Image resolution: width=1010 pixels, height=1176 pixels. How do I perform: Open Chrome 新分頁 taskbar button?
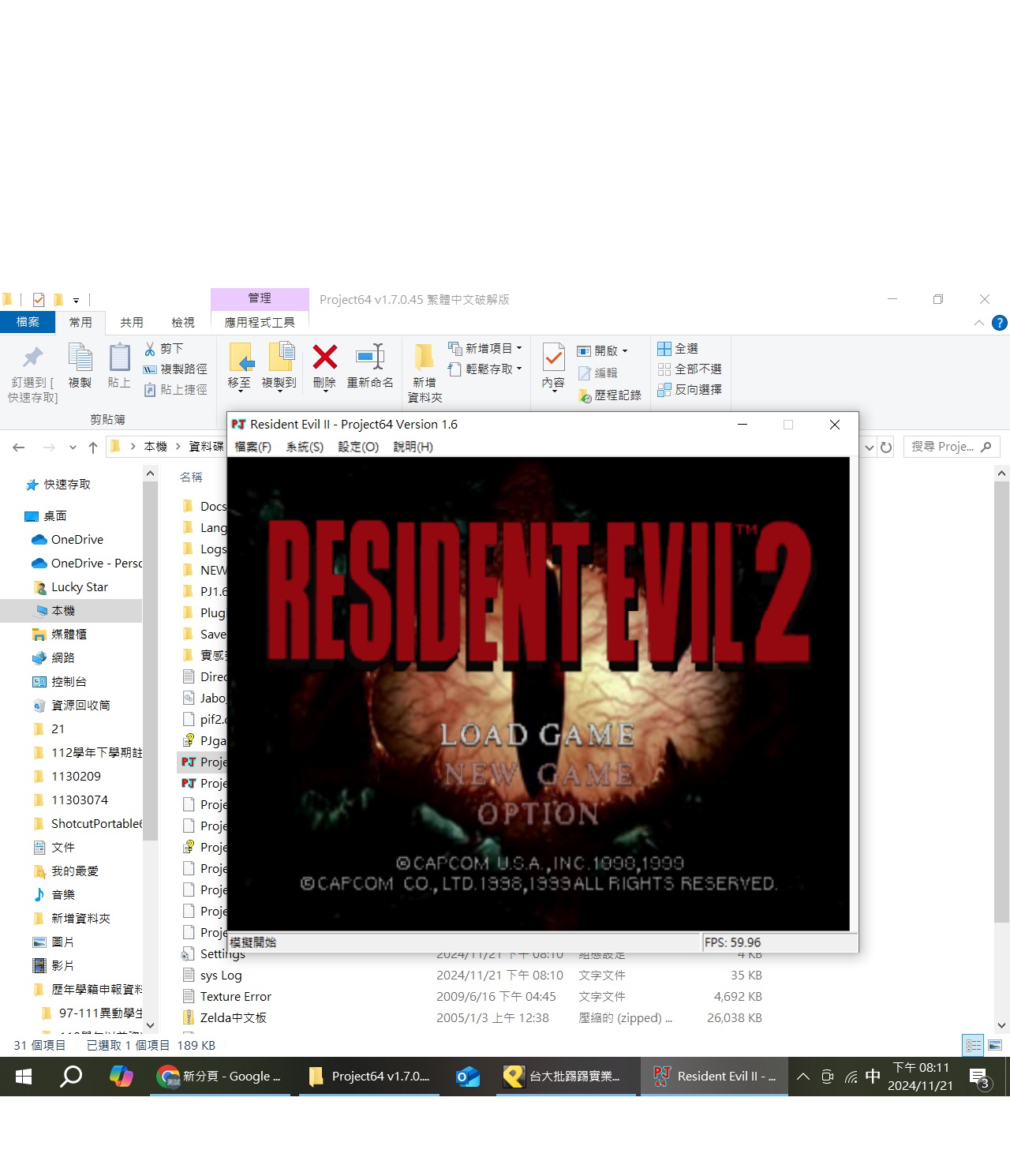tap(219, 1077)
